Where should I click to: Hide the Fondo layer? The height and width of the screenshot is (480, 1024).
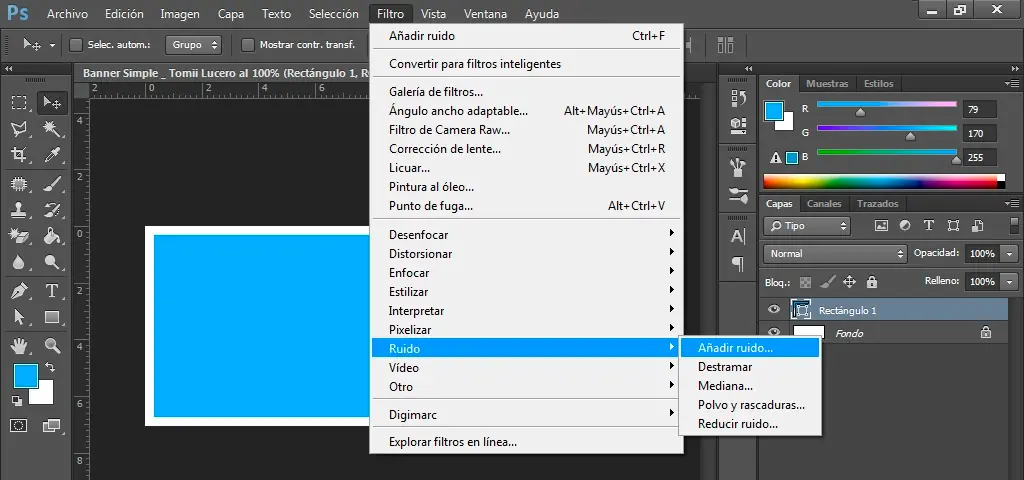coord(775,332)
